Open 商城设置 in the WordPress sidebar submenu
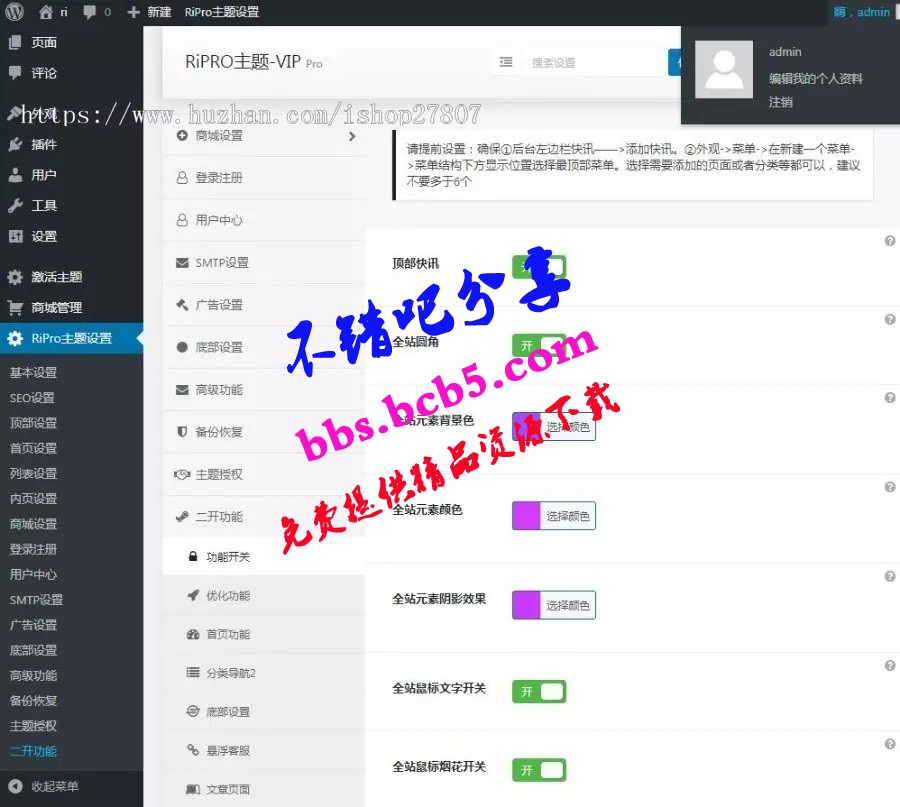The width and height of the screenshot is (900, 807). tap(33, 524)
